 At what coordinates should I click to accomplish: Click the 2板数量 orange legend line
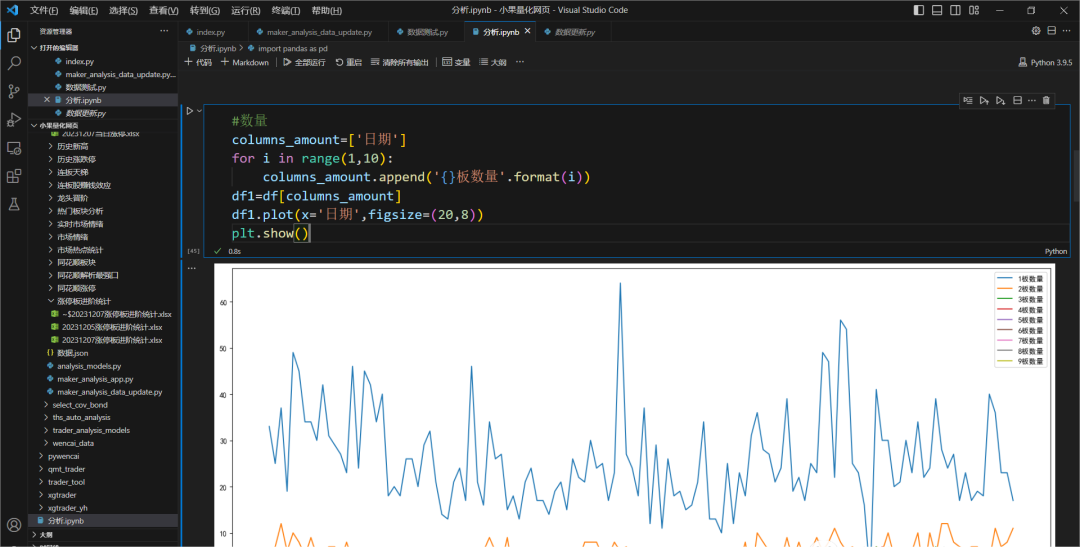[x=1005, y=289]
